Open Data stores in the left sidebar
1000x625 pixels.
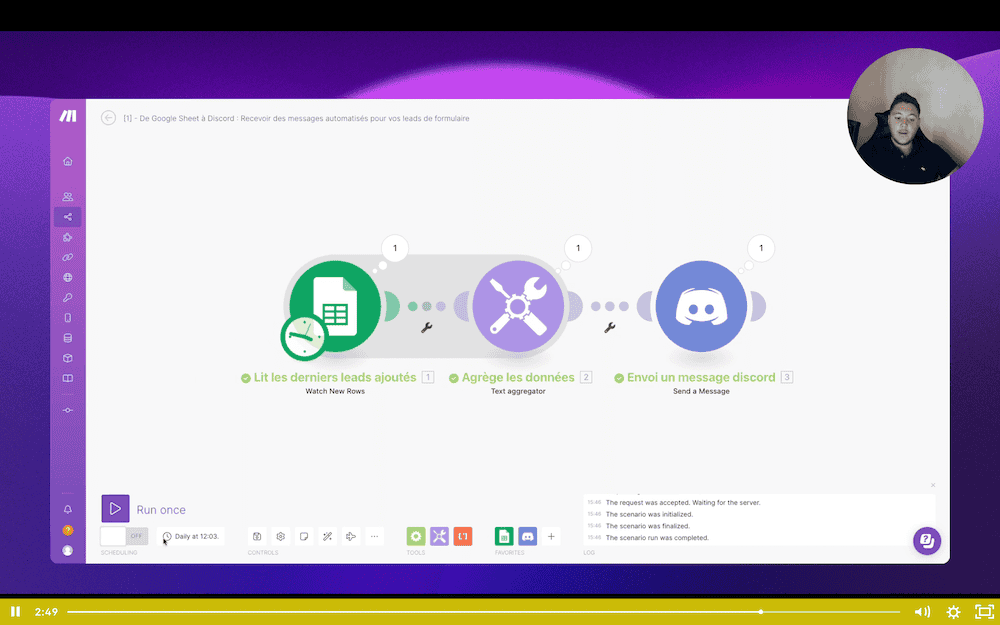[68, 338]
